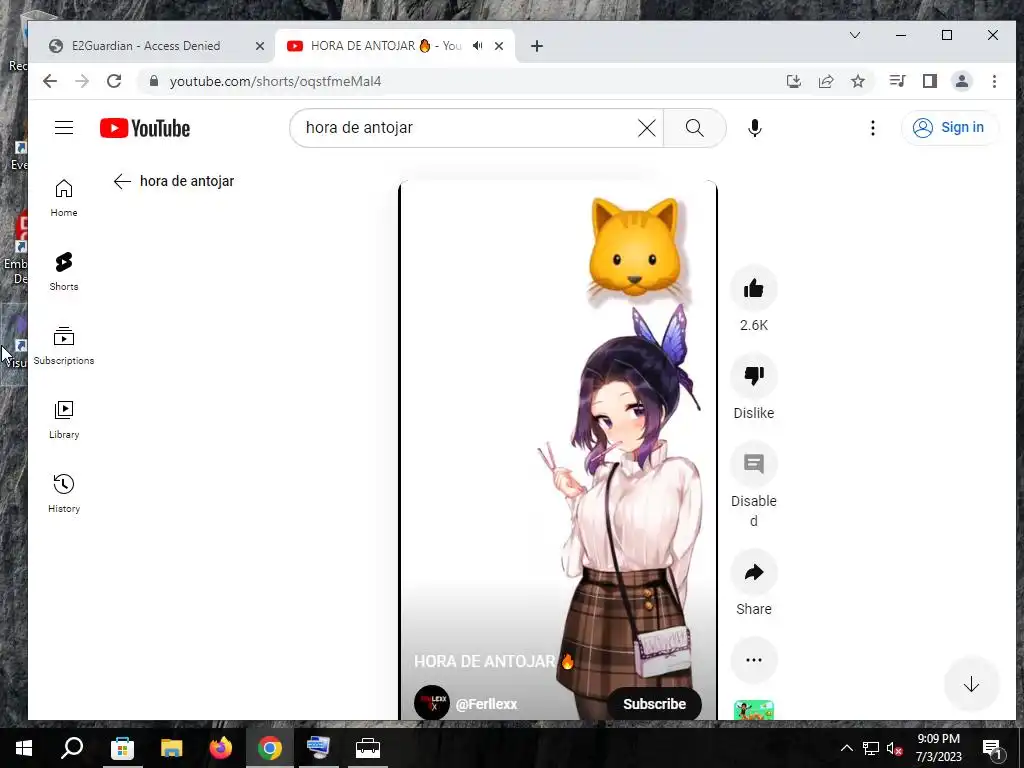The height and width of the screenshot is (768, 1024).
Task: Share this page icon in address bar
Action: click(826, 81)
